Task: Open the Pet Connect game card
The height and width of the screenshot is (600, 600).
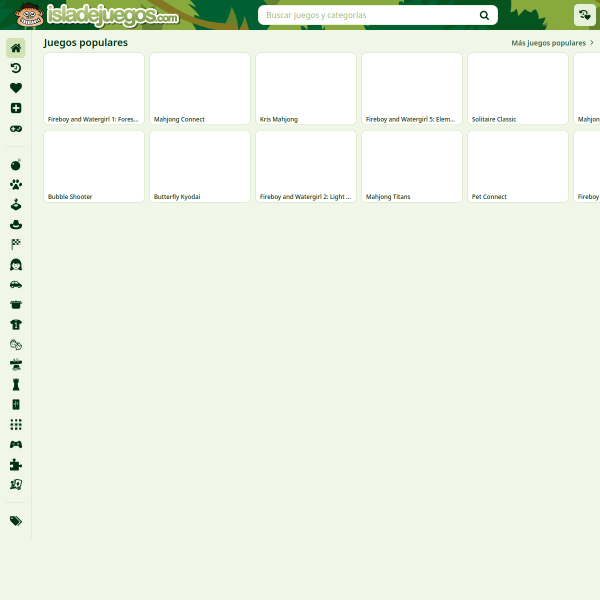Action: [518, 166]
